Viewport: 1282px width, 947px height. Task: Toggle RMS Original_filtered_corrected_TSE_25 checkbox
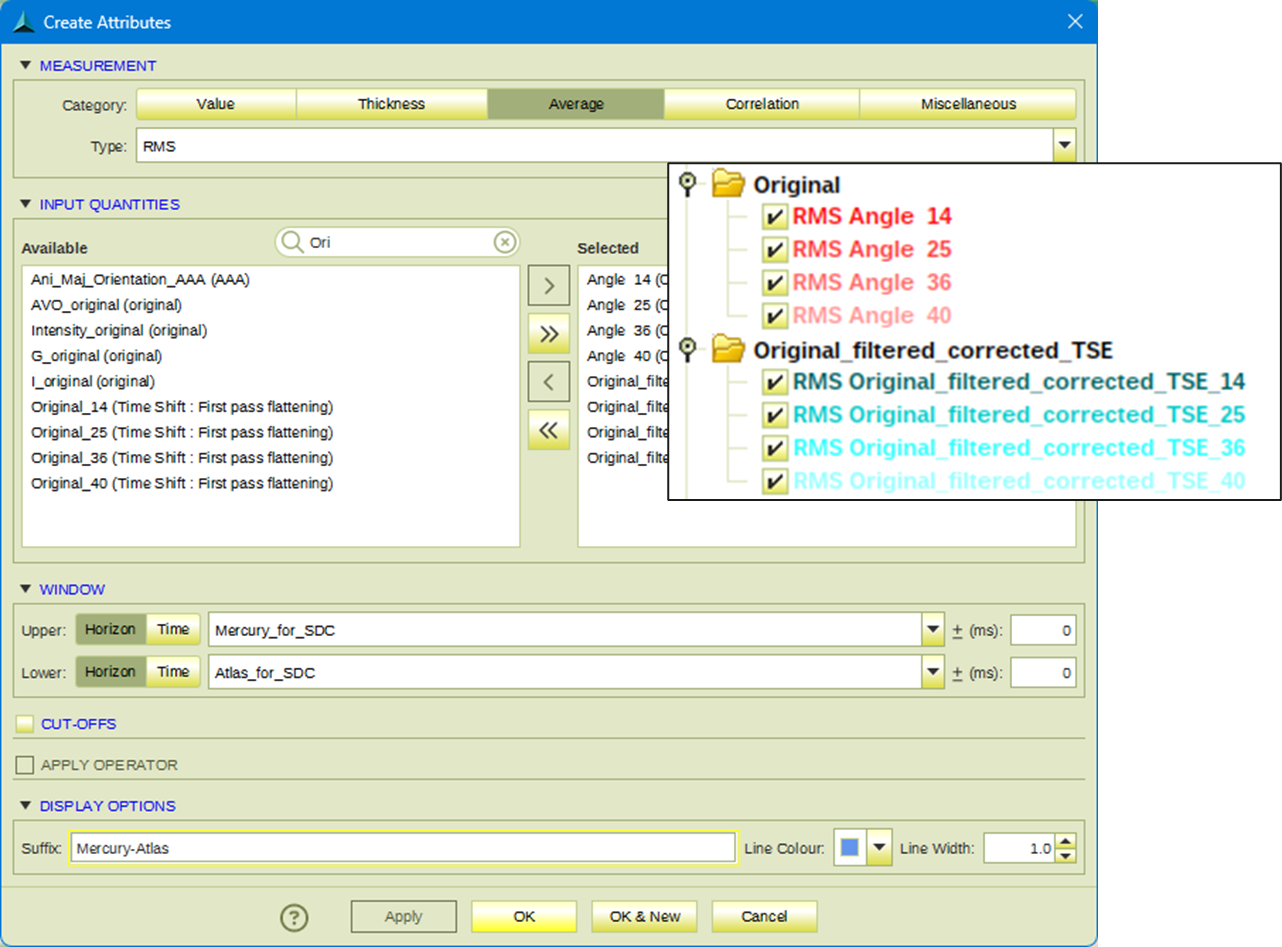coord(773,415)
